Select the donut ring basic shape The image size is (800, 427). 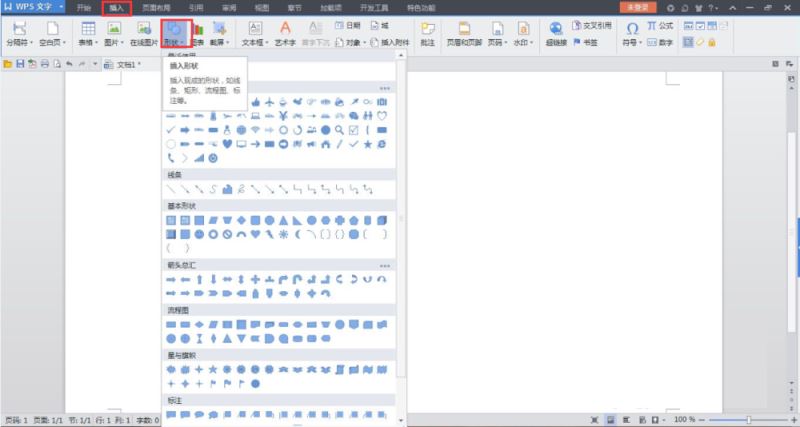pyautogui.click(x=213, y=234)
